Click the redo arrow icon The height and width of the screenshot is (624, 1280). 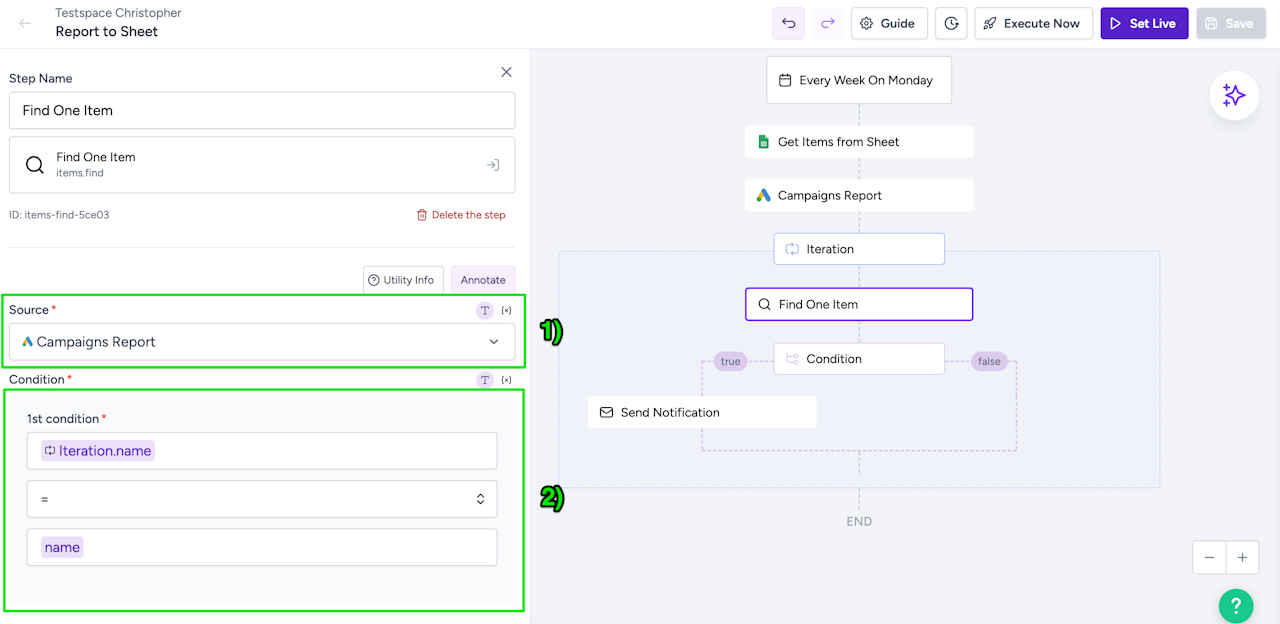click(827, 23)
